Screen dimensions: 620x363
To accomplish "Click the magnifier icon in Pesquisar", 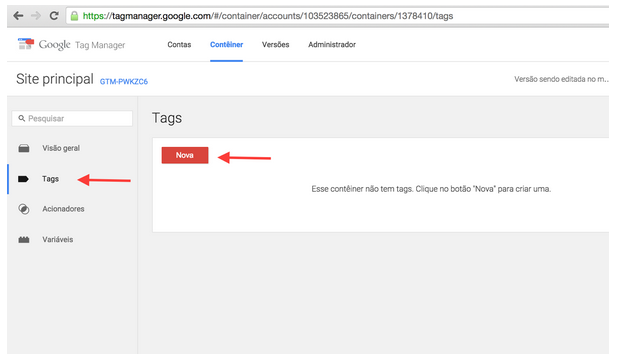I will click(x=22, y=118).
